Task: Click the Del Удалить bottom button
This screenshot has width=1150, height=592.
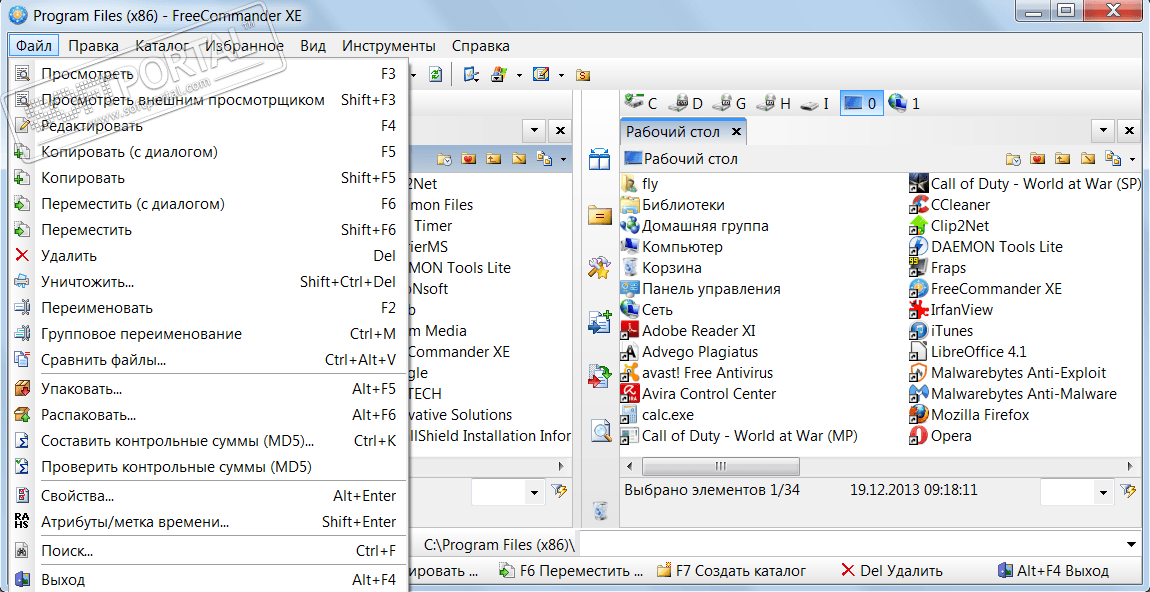Action: point(891,570)
